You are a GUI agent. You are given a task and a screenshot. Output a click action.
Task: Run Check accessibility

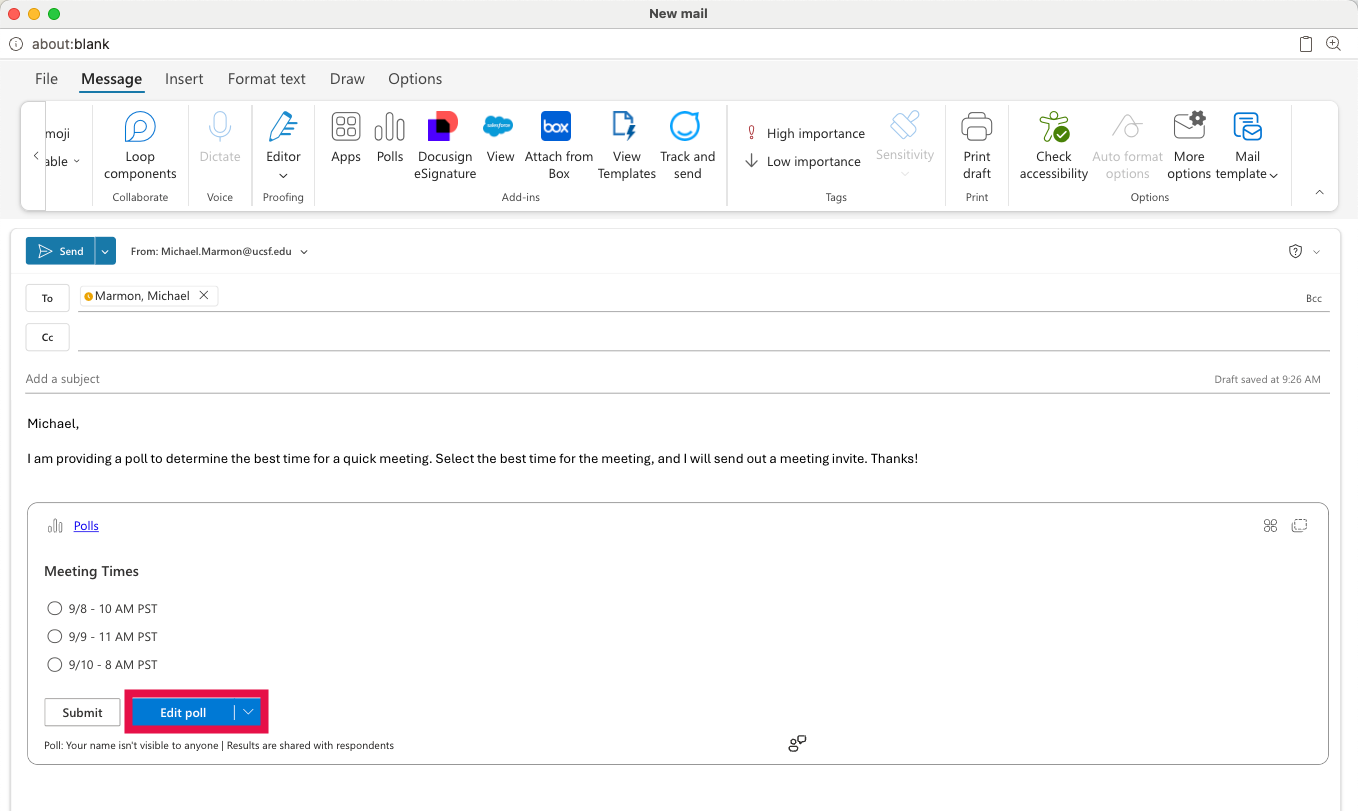click(x=1053, y=146)
